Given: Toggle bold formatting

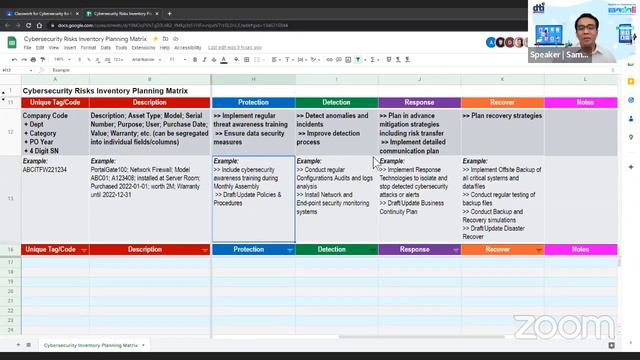Looking at the screenshot, I should (195, 60).
